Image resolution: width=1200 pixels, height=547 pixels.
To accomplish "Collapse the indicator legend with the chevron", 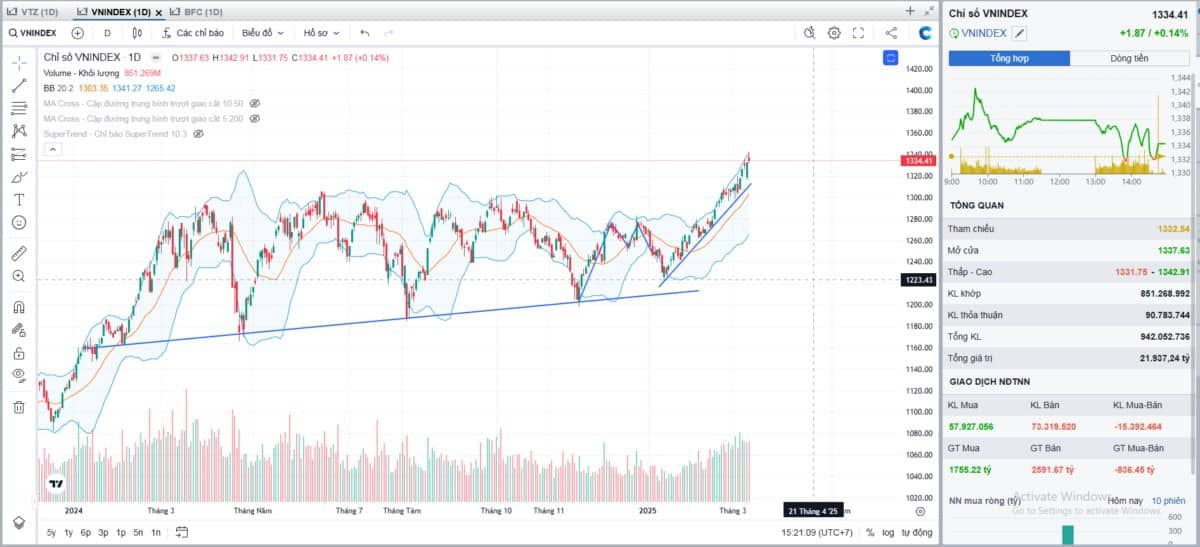I will 52,149.
